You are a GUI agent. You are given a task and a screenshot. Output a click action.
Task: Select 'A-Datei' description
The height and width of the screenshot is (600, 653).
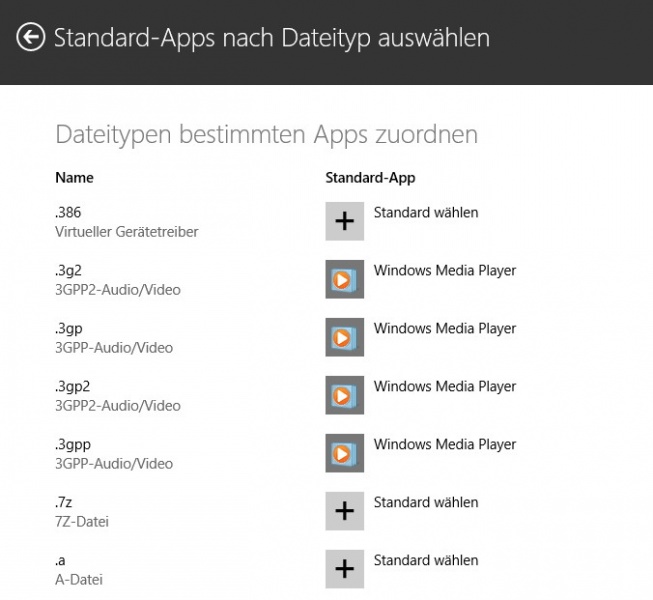click(x=79, y=580)
